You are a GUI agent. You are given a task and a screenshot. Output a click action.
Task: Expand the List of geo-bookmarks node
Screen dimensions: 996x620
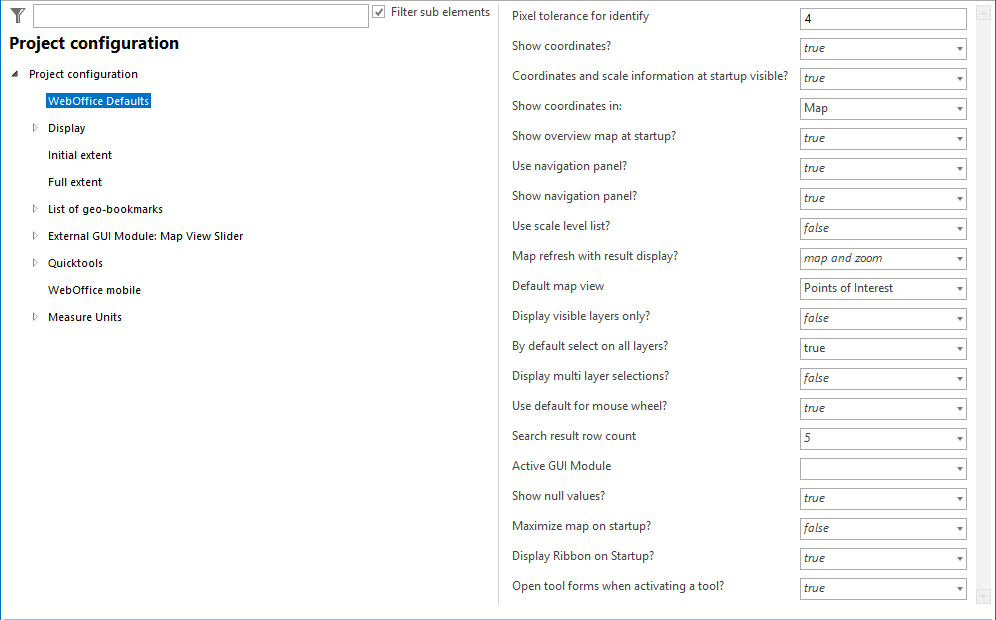[35, 209]
